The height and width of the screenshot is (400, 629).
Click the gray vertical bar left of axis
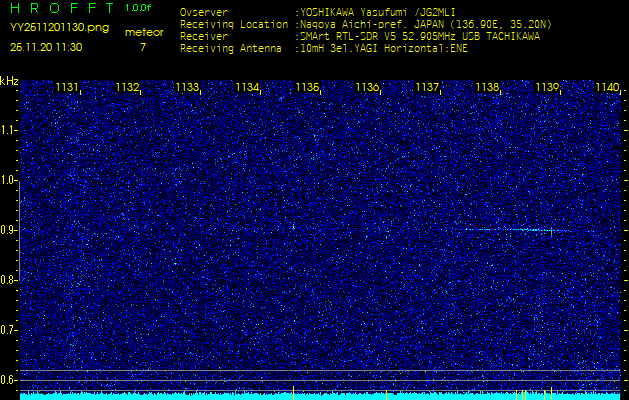[x=19, y=230]
